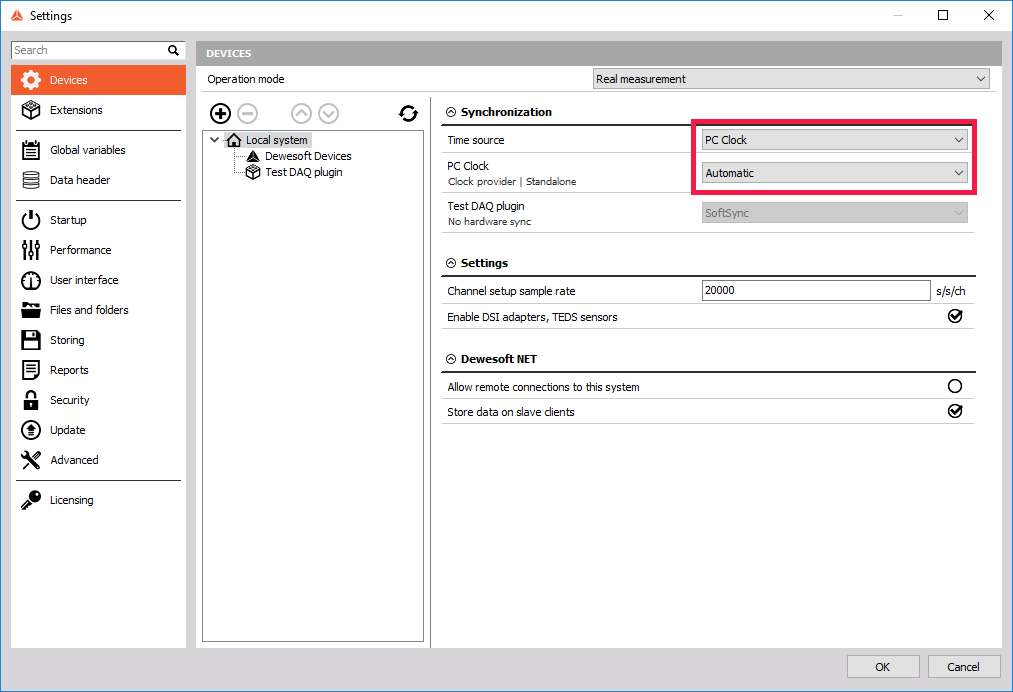Click the Dewesoft Devices triangle icon
Viewport: 1013px width, 692px height.
coord(253,156)
